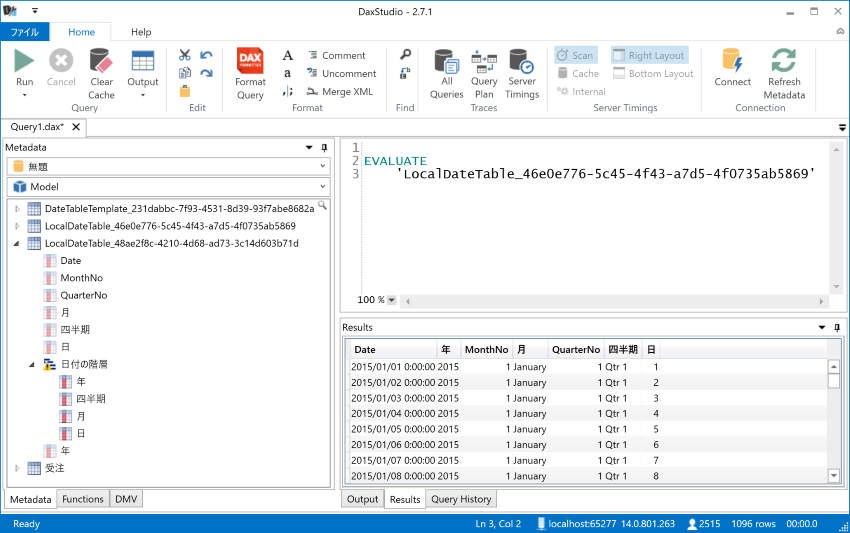
Task: Open the Model selection dropdown
Action: 323,187
